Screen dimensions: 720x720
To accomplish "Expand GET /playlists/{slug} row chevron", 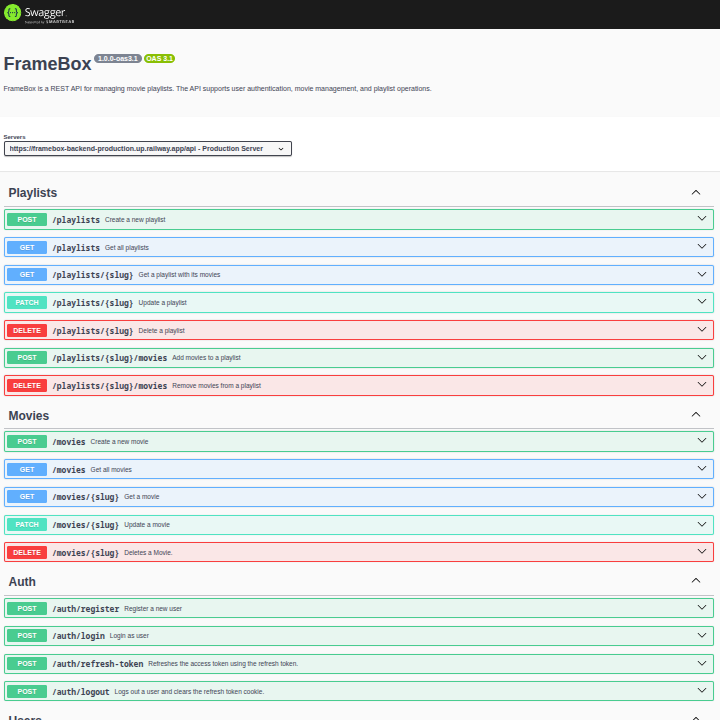I will coord(702,275).
